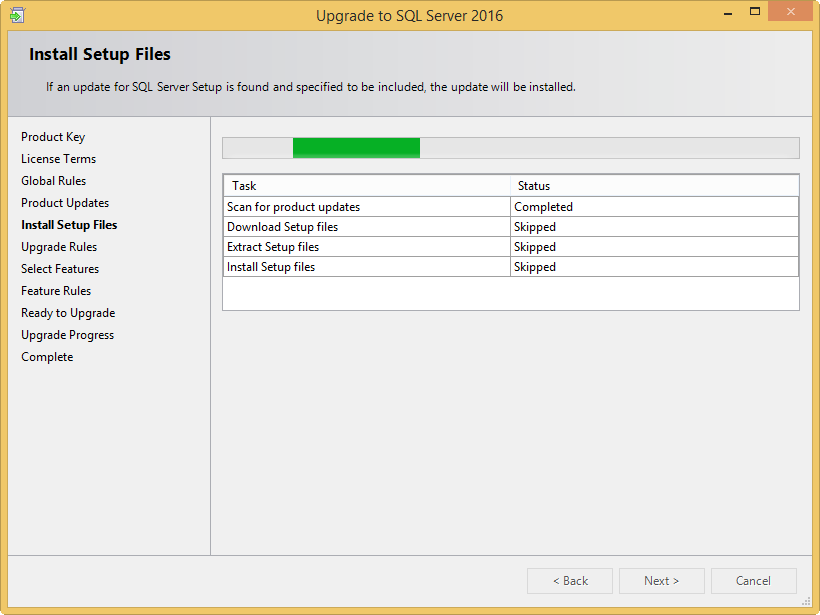
Task: Select the 'Install Setup files' task cell
Action: tap(367, 267)
